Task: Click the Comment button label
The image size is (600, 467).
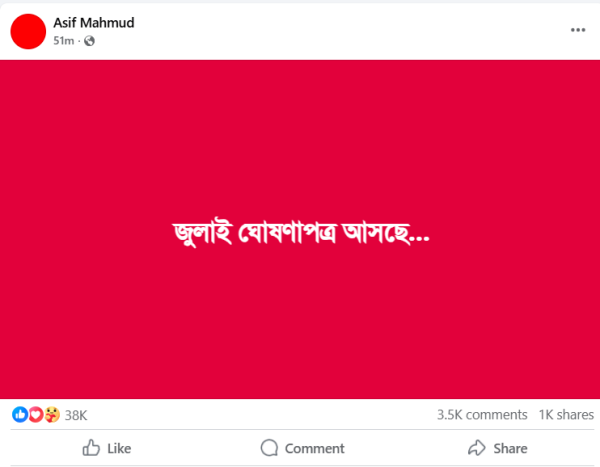Action: click(x=315, y=449)
